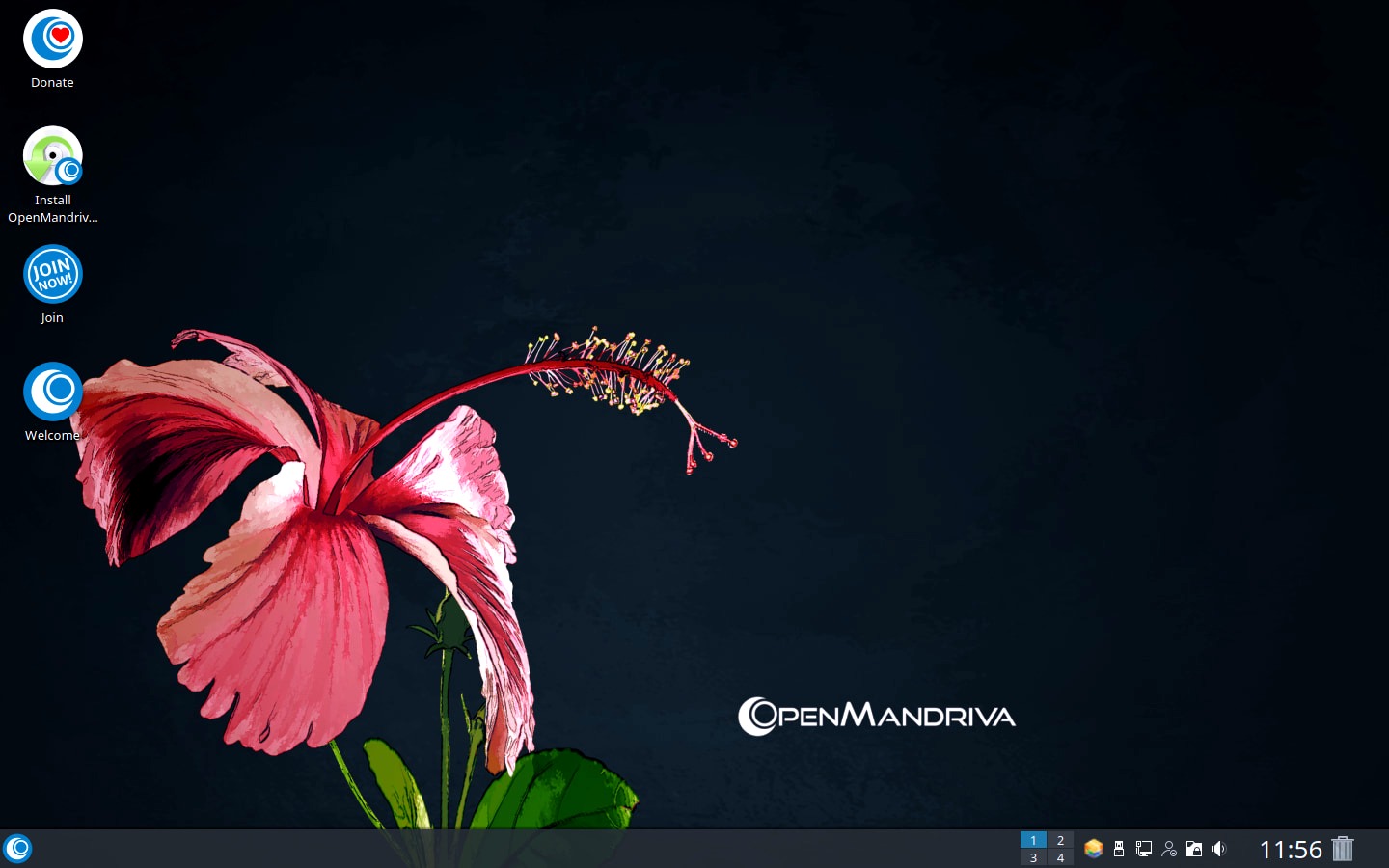1389x868 pixels.
Task: Click the 11:56 digital clock
Action: pos(1290,850)
